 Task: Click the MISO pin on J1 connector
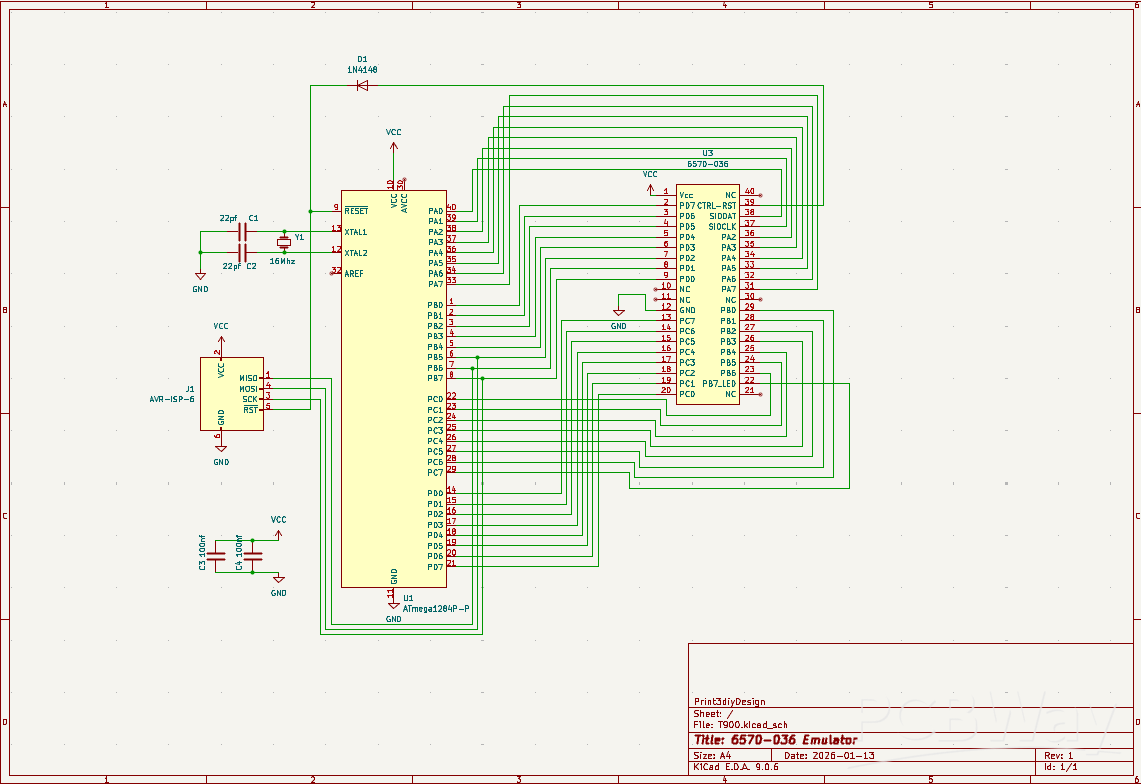(x=248, y=377)
